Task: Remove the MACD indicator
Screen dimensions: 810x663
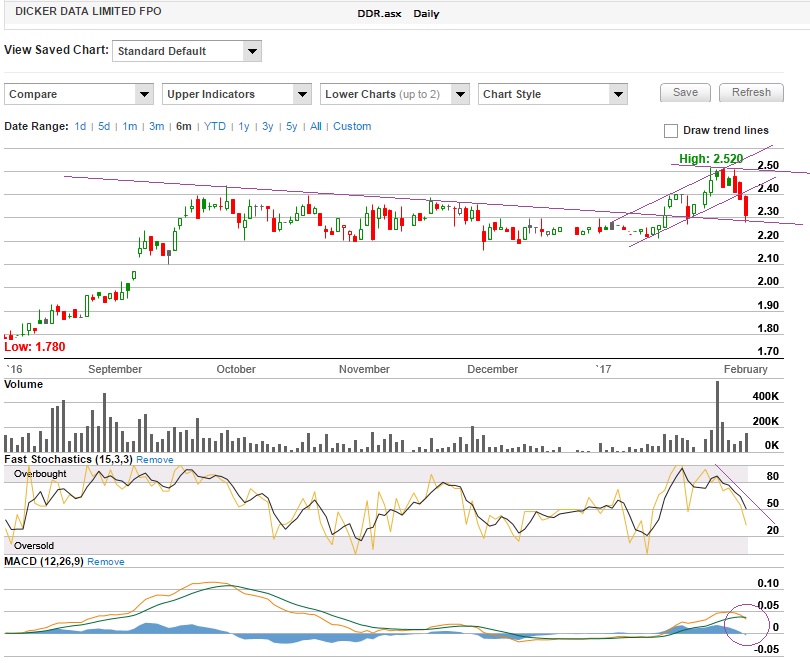Action: coord(106,562)
